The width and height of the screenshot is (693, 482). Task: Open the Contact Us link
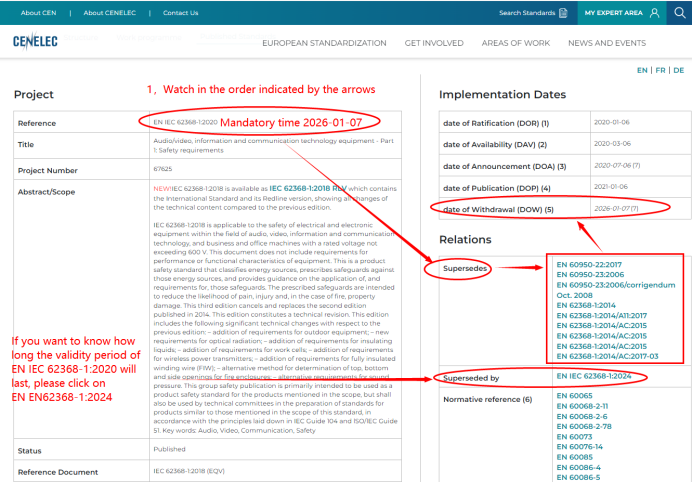click(180, 13)
